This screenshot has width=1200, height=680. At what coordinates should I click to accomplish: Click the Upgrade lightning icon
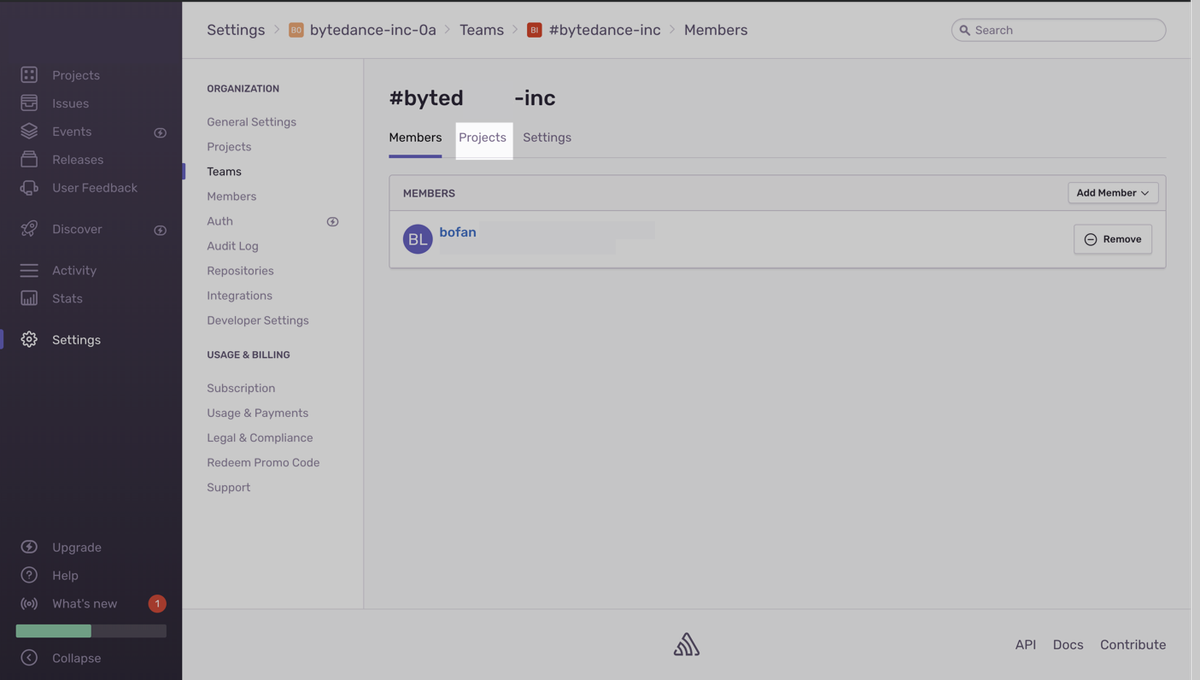29,547
